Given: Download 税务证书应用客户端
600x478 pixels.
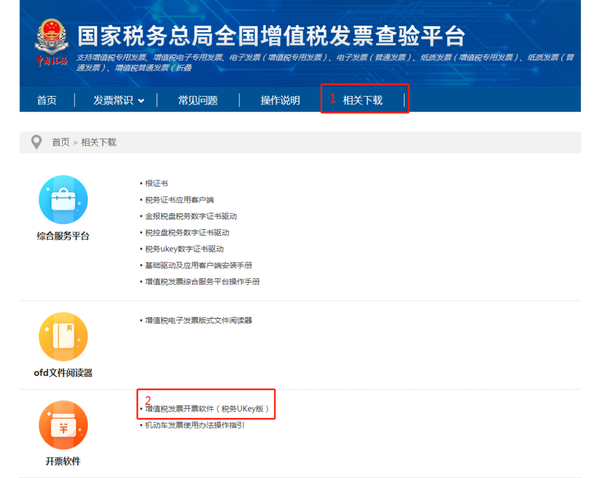Looking at the screenshot, I should click(179, 200).
